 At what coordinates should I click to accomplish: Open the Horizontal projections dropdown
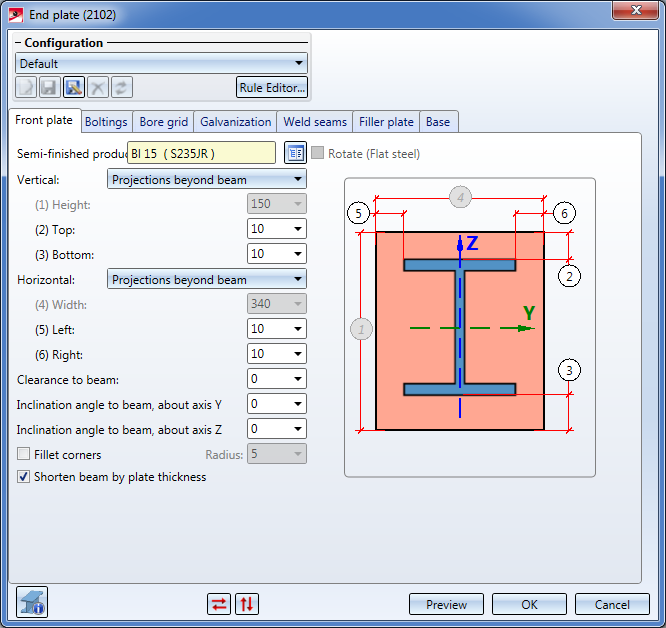coord(207,279)
